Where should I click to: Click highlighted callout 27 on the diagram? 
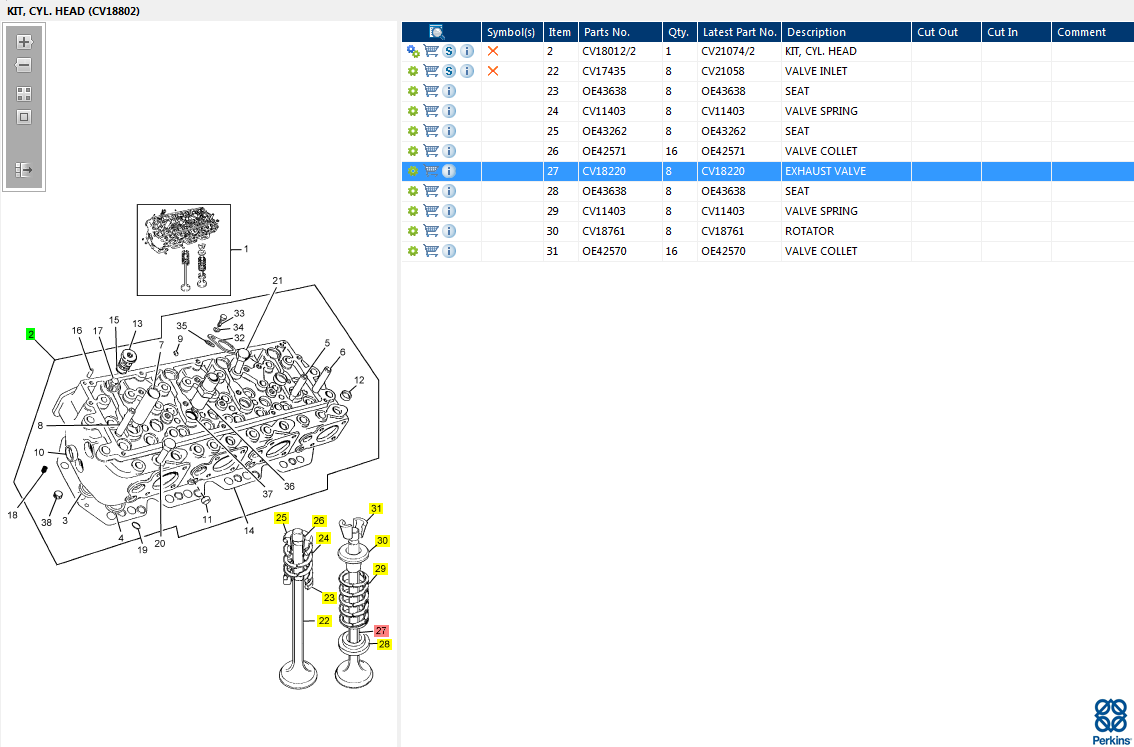381,631
